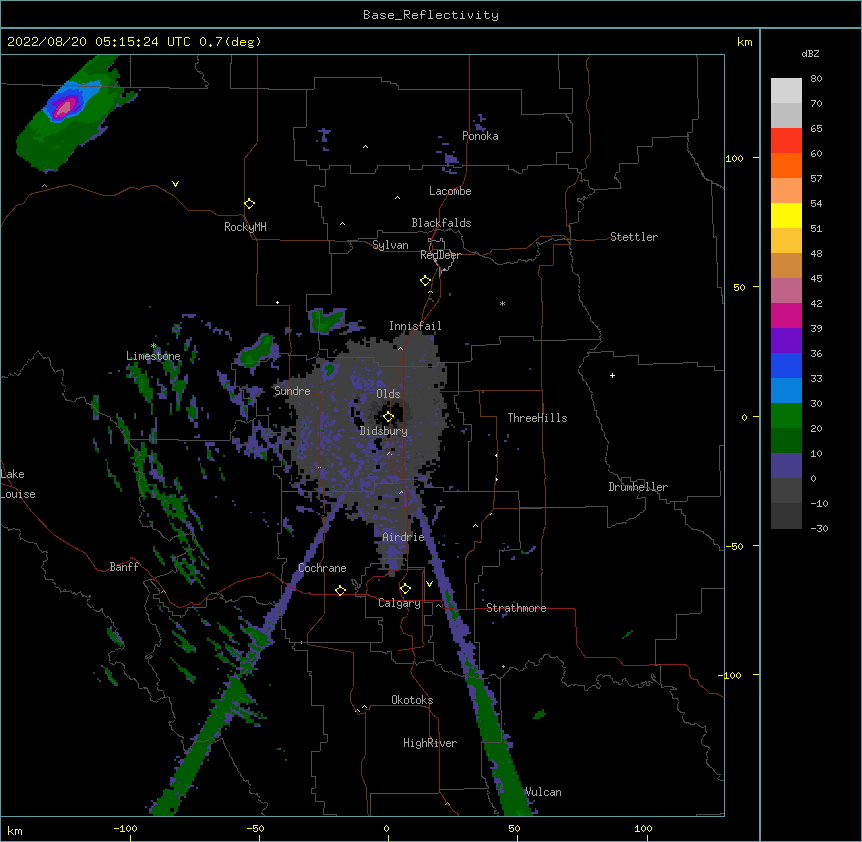The width and height of the screenshot is (862, 842).
Task: Click the yellow diamond marker below Cochrane
Action: [x=340, y=590]
